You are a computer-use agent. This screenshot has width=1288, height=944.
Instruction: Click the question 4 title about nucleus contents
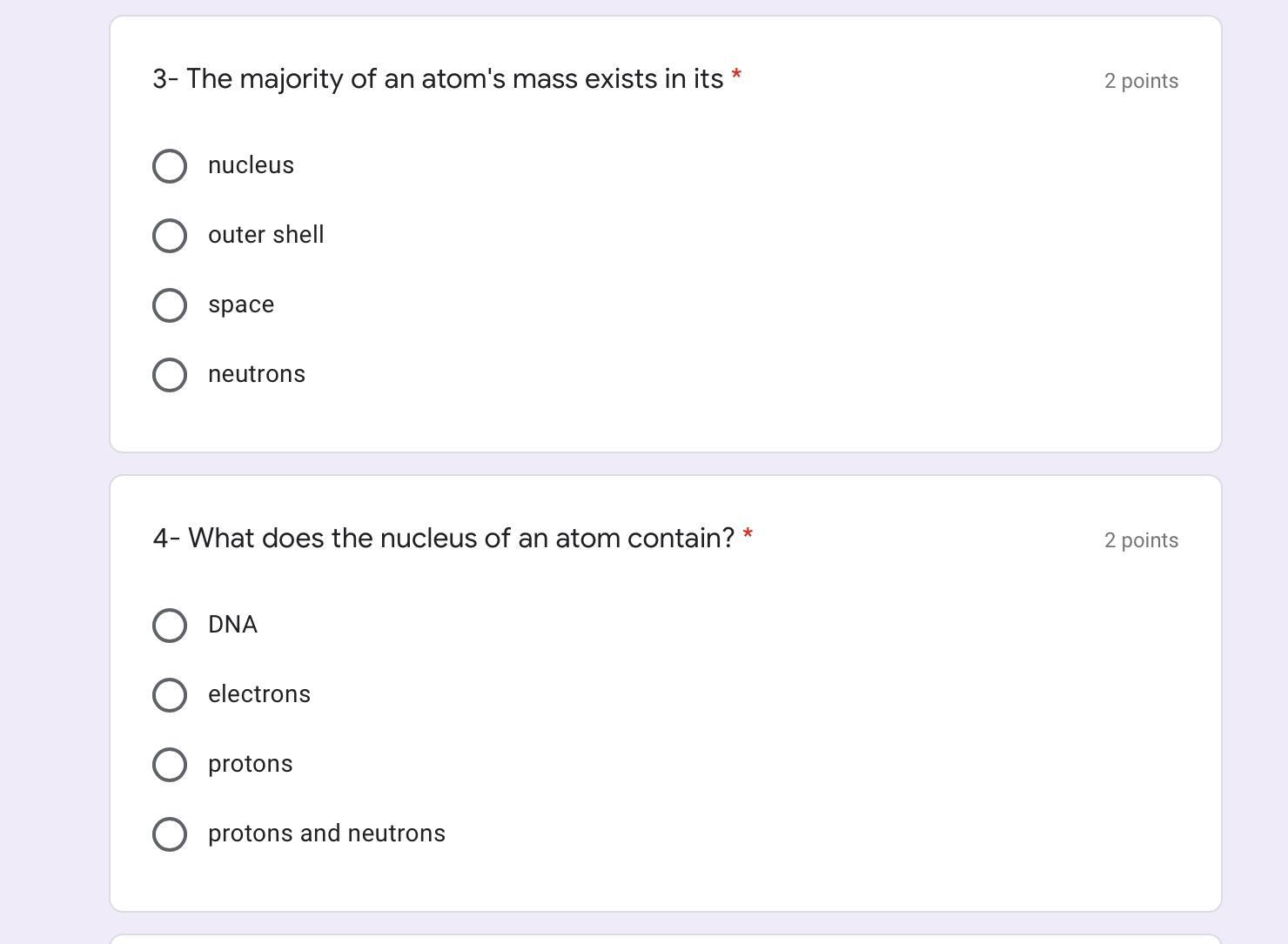[x=444, y=539]
